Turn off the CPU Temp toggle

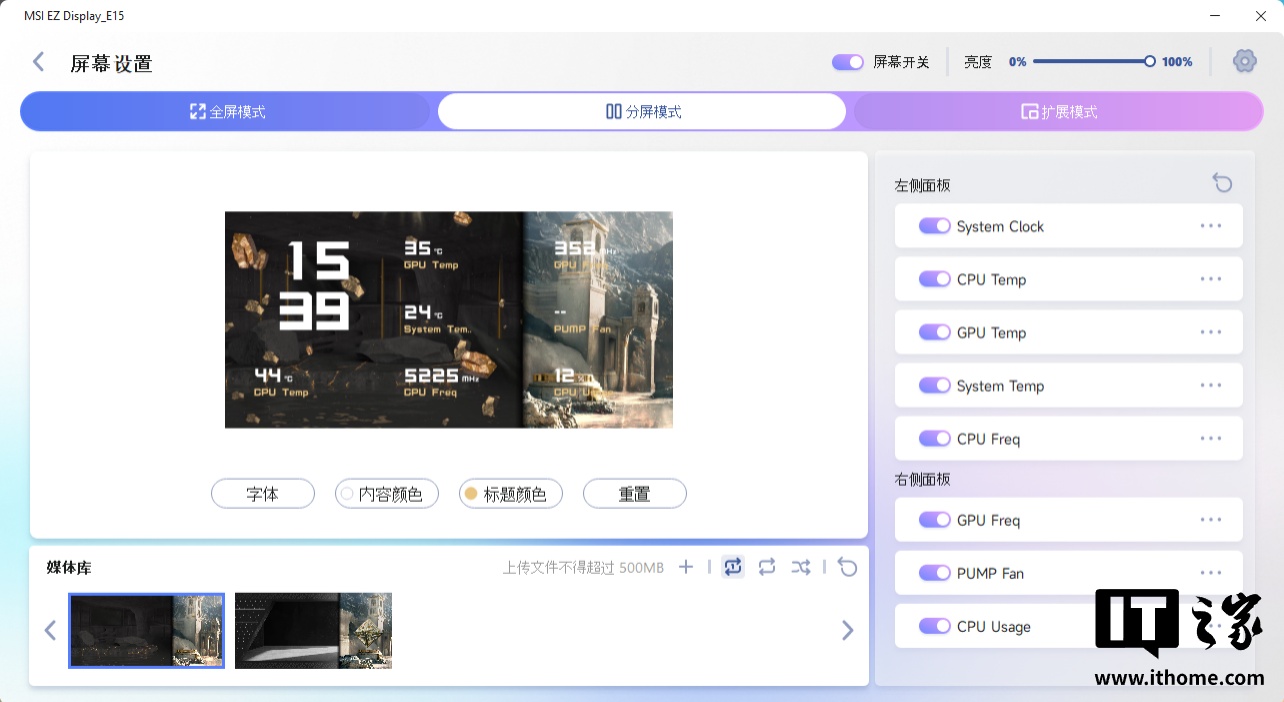point(935,279)
